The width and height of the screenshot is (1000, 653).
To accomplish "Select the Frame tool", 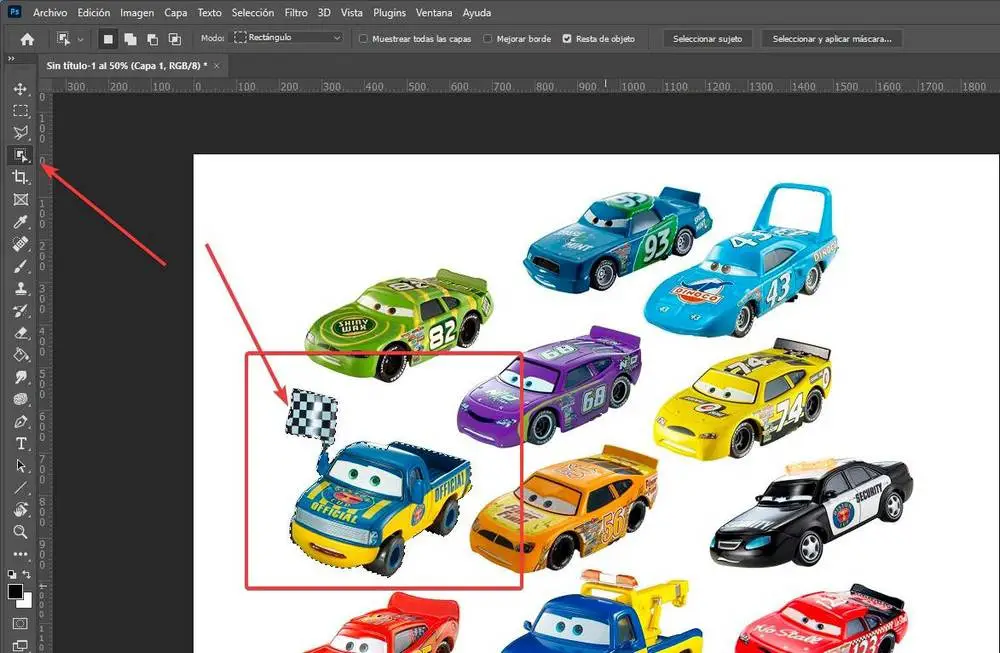I will (20, 200).
